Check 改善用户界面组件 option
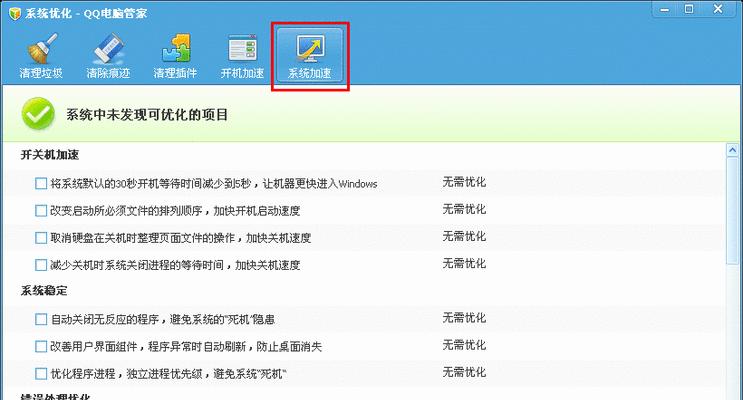This screenshot has width=743, height=400. 41,346
